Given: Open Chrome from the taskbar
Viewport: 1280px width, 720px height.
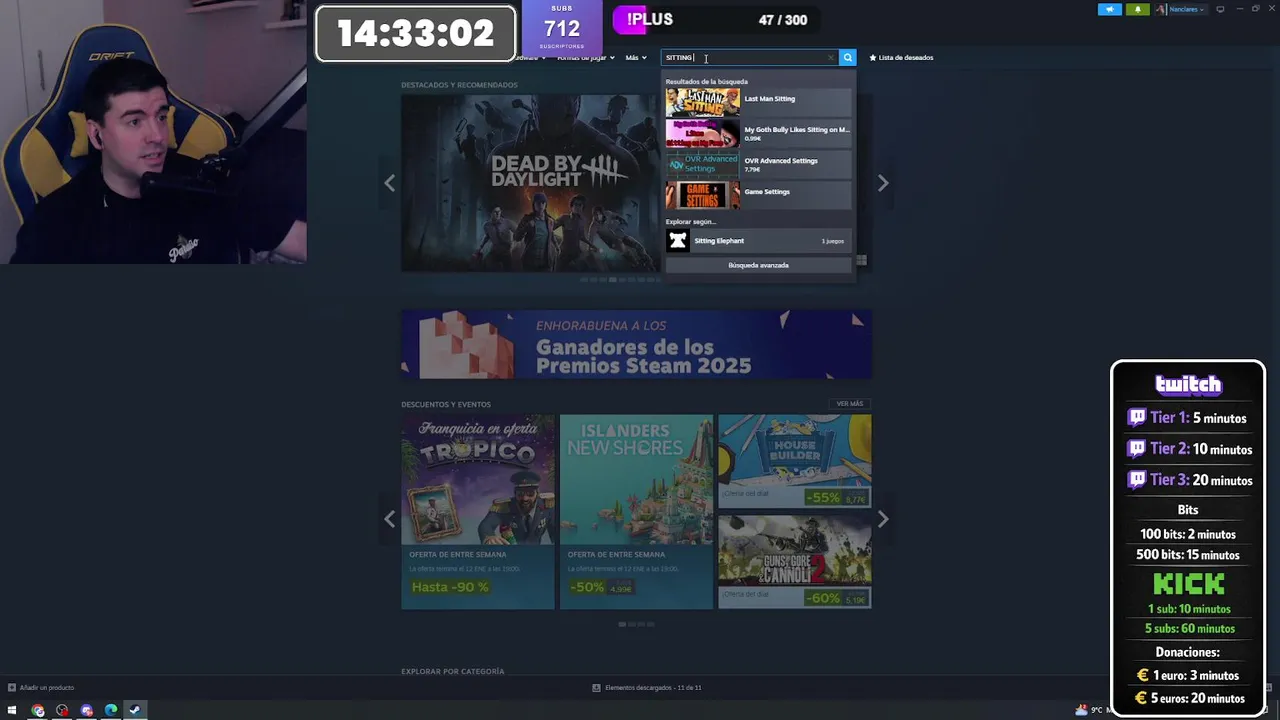Looking at the screenshot, I should click(x=38, y=710).
